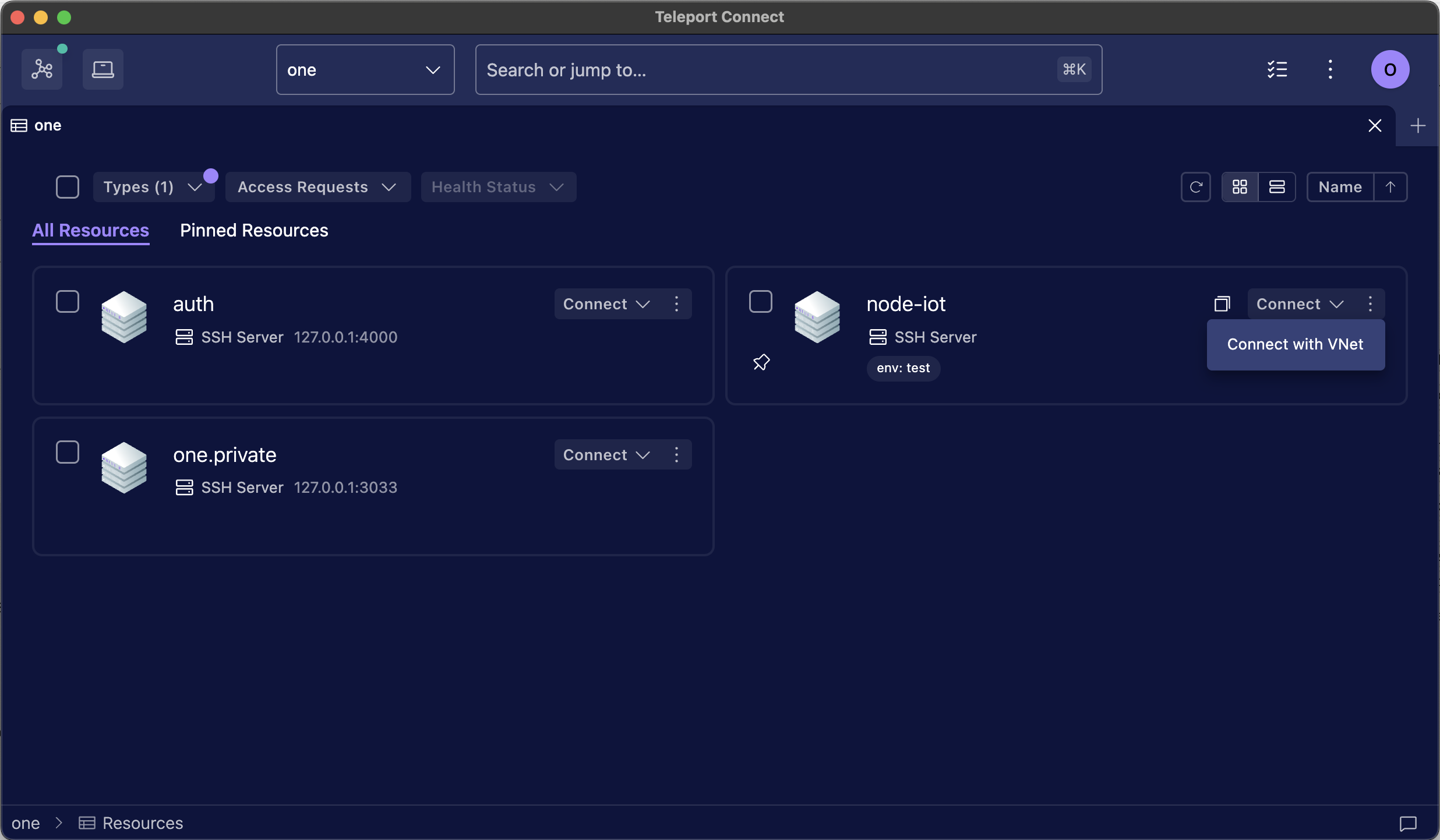Change sorting by clicking Name

click(x=1340, y=186)
